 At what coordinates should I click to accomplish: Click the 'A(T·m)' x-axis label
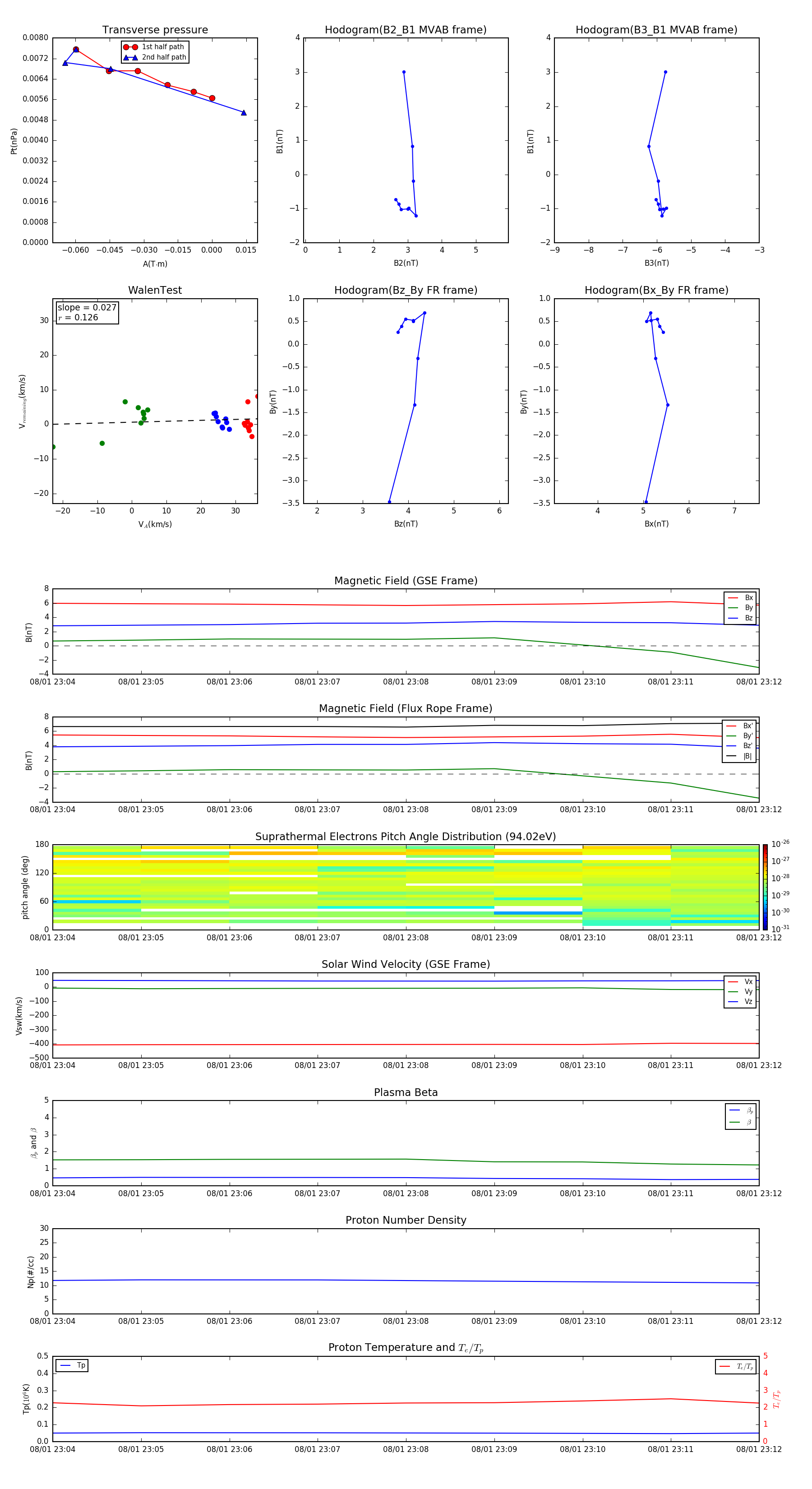click(155, 264)
